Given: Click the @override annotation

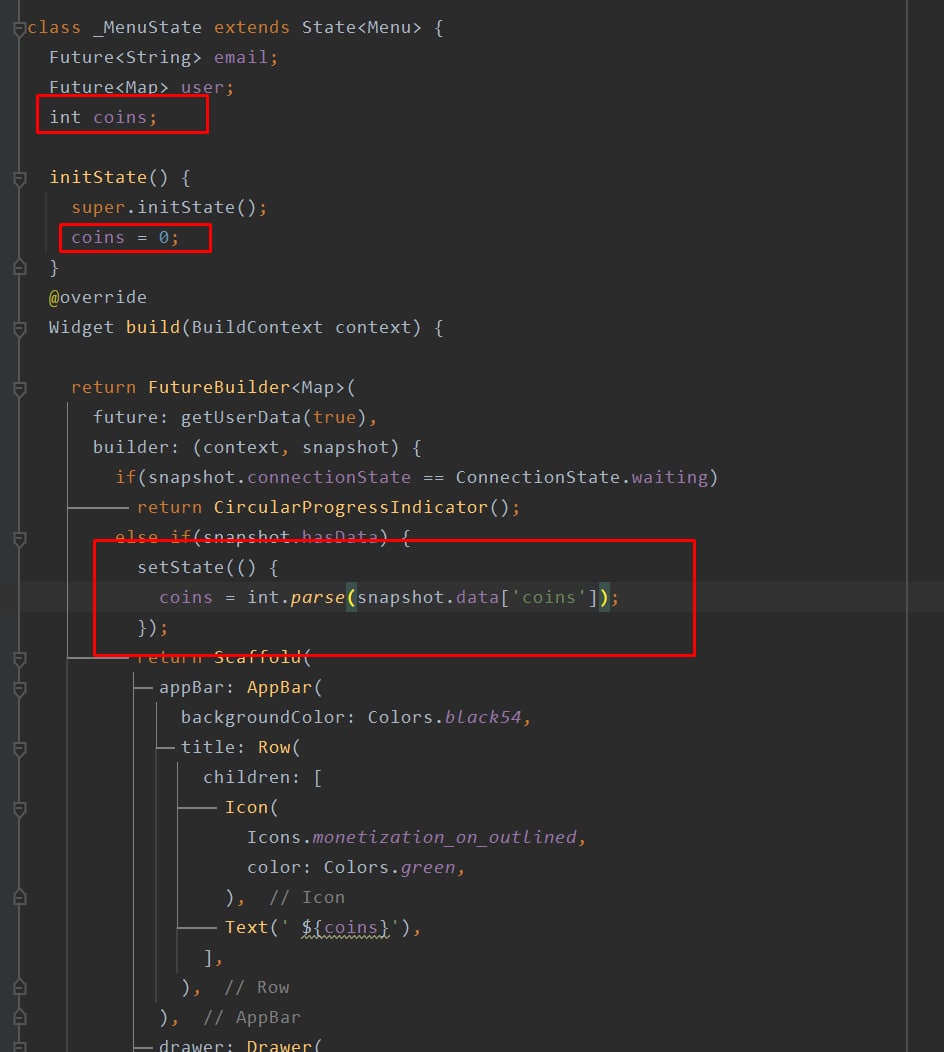Looking at the screenshot, I should [x=98, y=297].
